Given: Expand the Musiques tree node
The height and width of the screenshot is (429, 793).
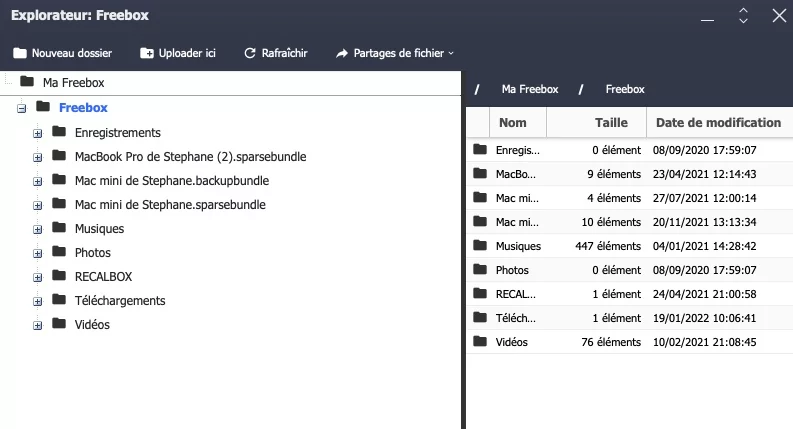Looking at the screenshot, I should tap(37, 229).
